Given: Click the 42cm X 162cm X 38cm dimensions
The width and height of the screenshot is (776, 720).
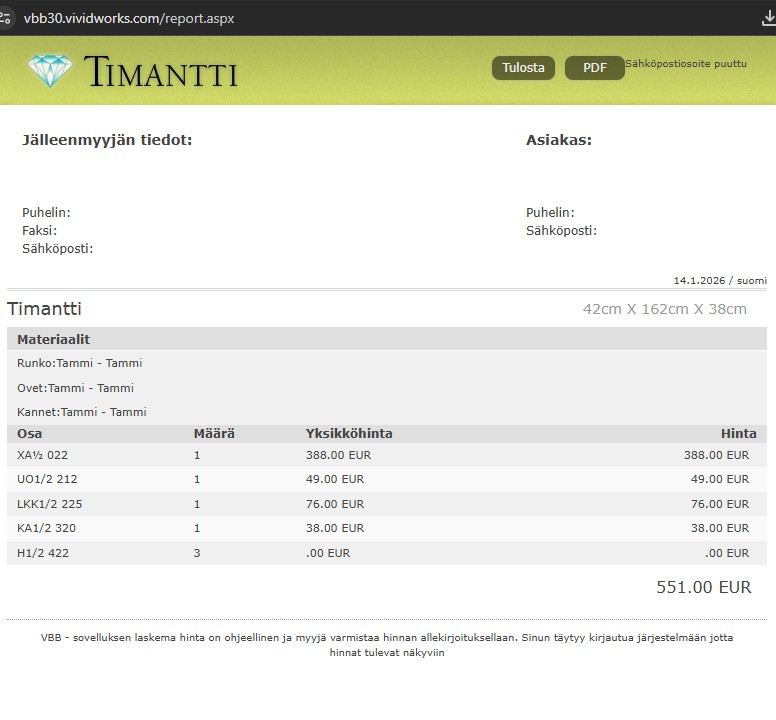Looking at the screenshot, I should tap(664, 309).
